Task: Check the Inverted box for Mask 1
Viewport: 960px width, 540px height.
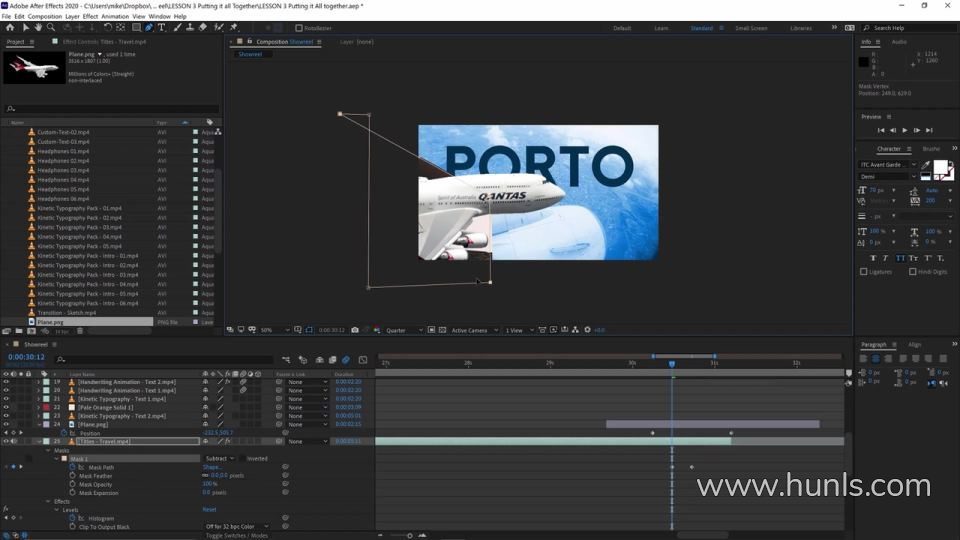Action: (241, 458)
